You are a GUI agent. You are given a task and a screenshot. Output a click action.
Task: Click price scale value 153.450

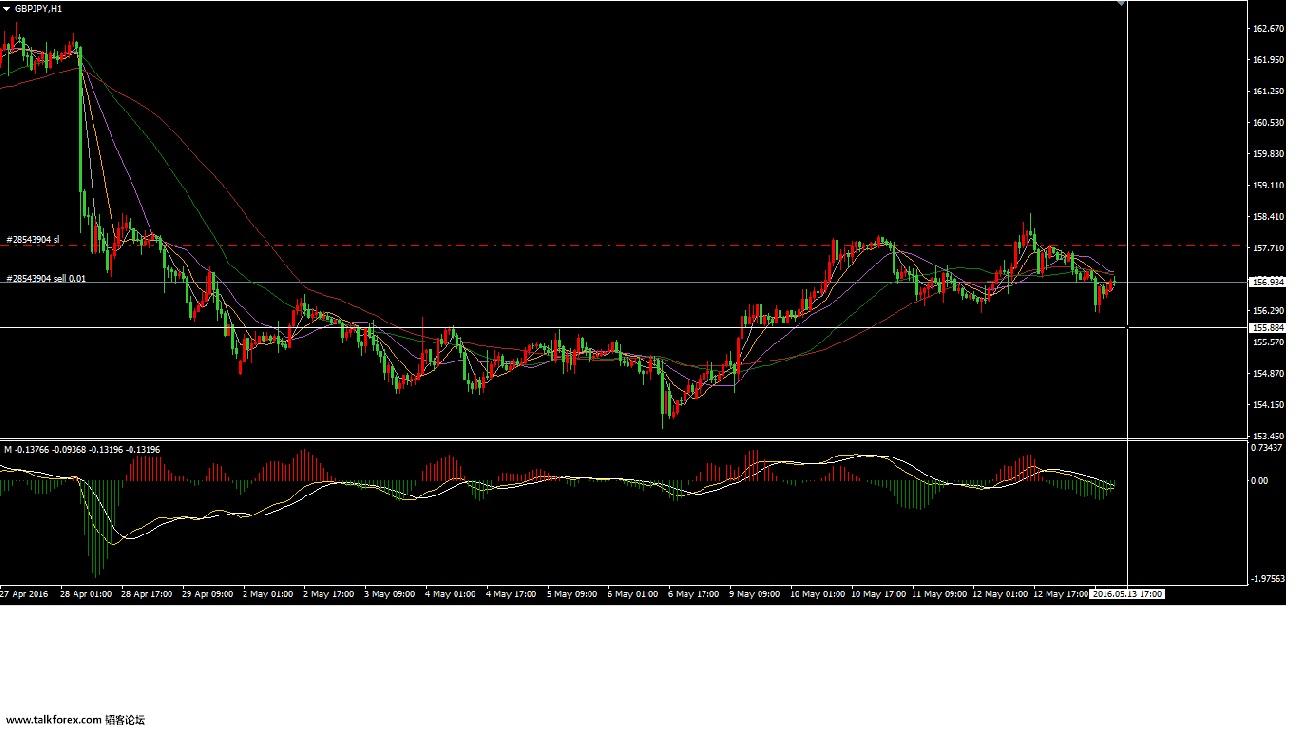coord(1268,436)
